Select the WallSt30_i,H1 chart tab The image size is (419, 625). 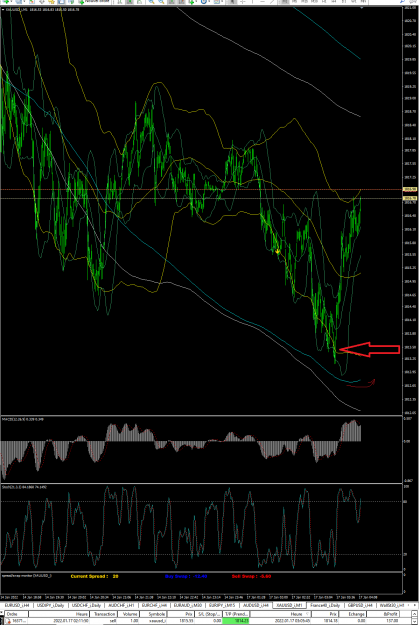(x=392, y=605)
